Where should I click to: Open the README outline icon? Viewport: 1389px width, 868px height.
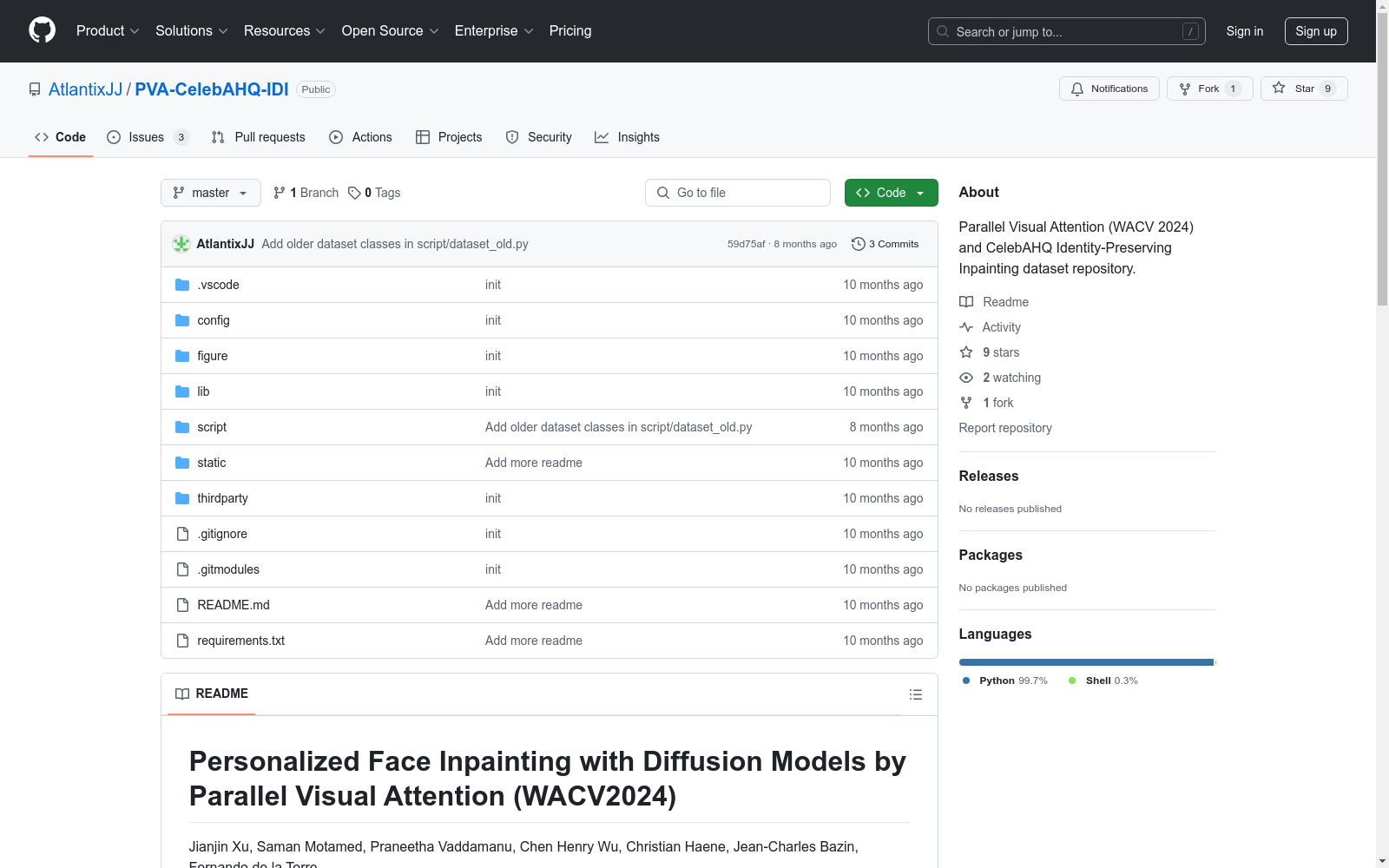tap(915, 694)
